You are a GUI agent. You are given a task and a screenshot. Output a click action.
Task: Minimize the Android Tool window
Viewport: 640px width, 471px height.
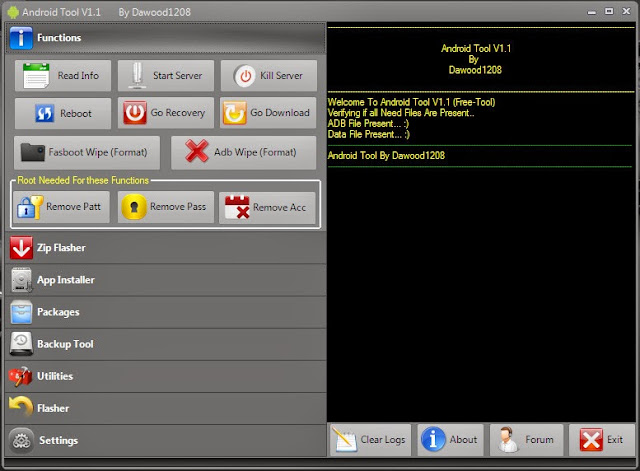[591, 12]
